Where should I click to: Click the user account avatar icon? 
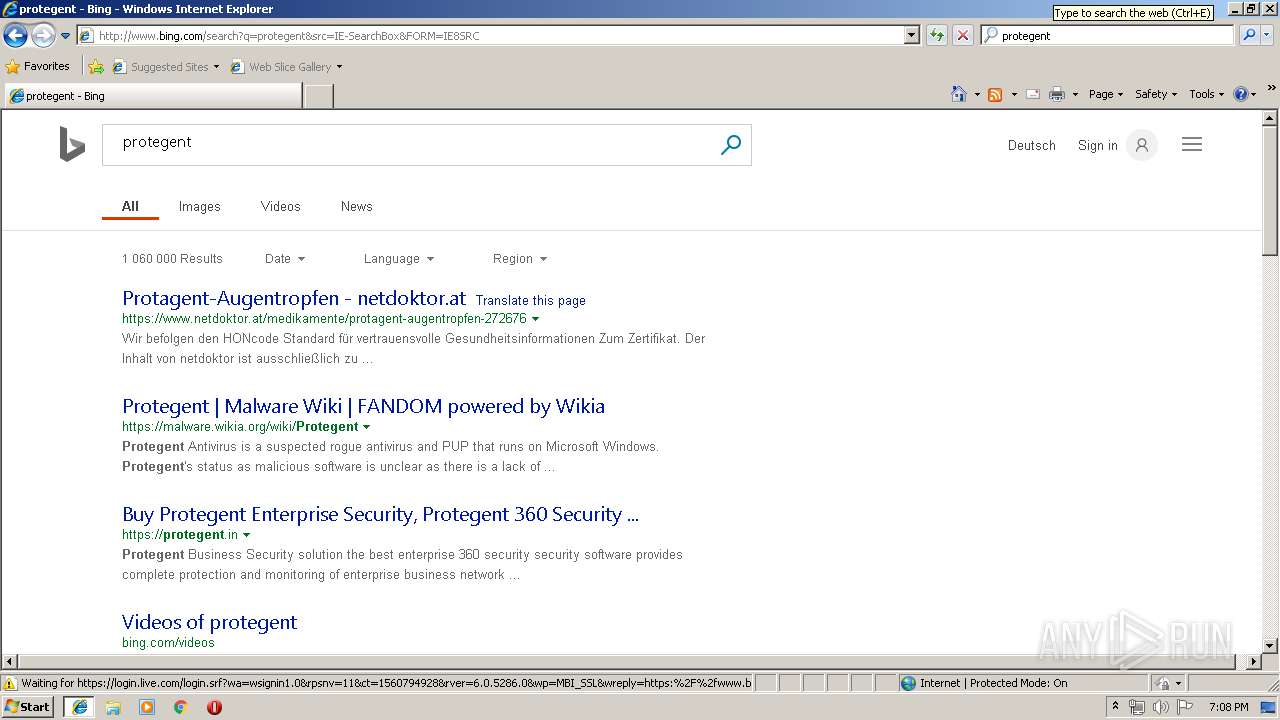pos(1141,145)
